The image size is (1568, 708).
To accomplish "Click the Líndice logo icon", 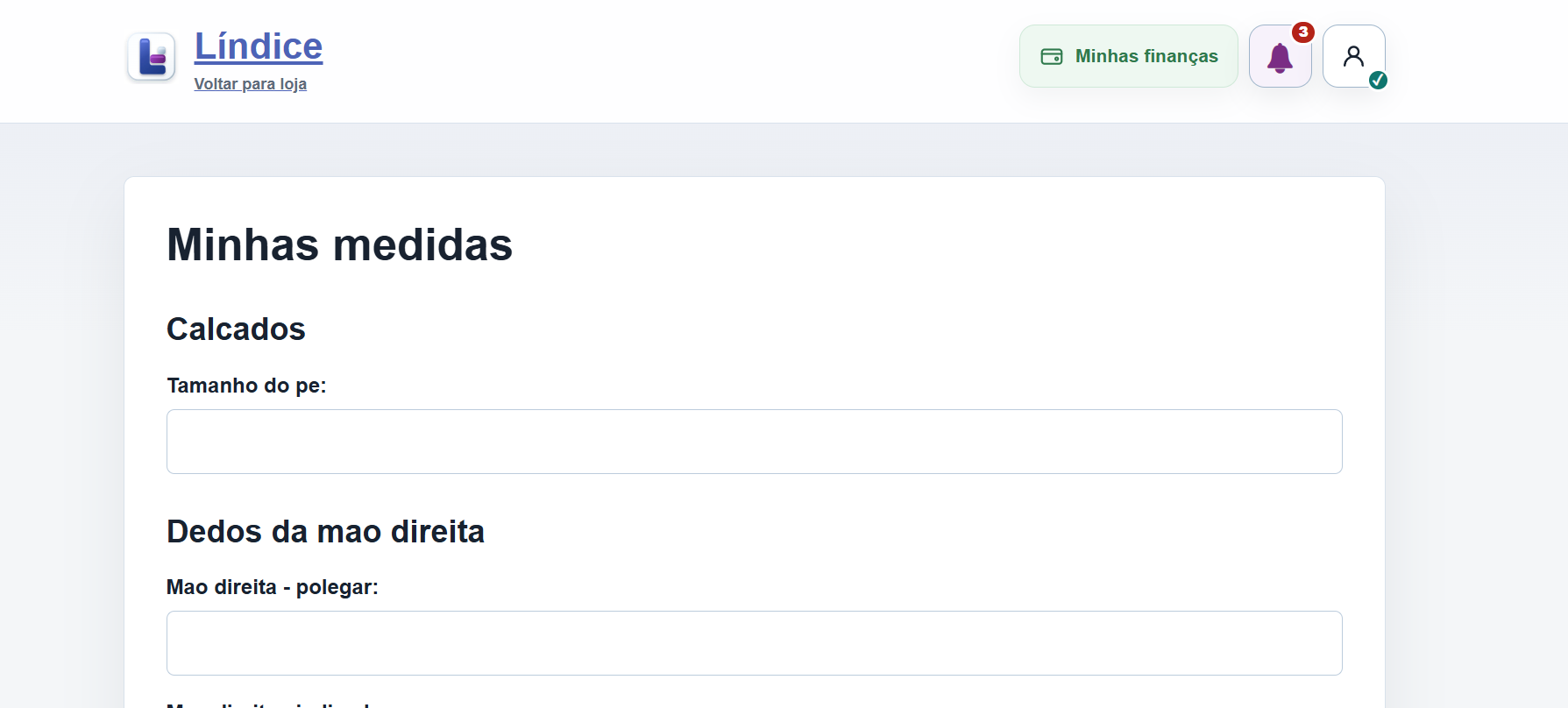I will click(x=152, y=57).
